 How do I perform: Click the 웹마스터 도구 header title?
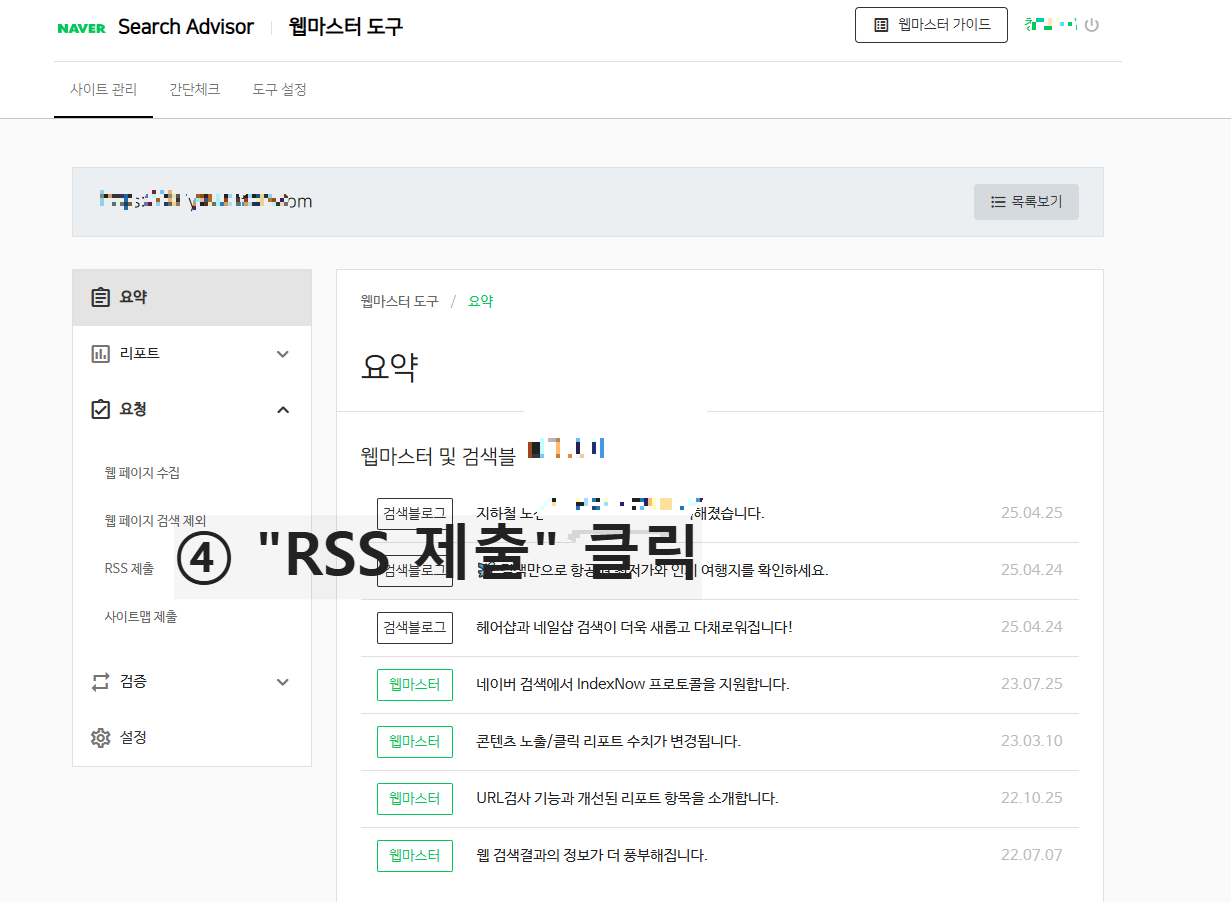point(346,27)
